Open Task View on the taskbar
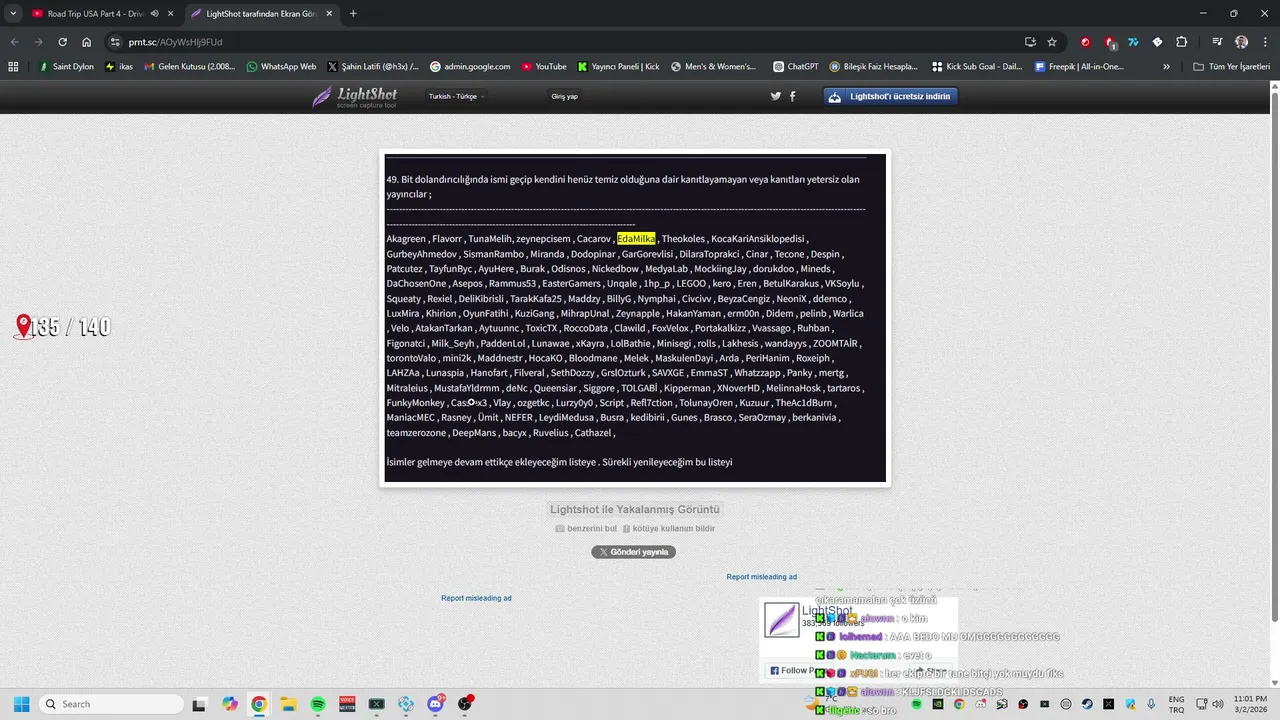This screenshot has height=720, width=1280. pyautogui.click(x=199, y=704)
